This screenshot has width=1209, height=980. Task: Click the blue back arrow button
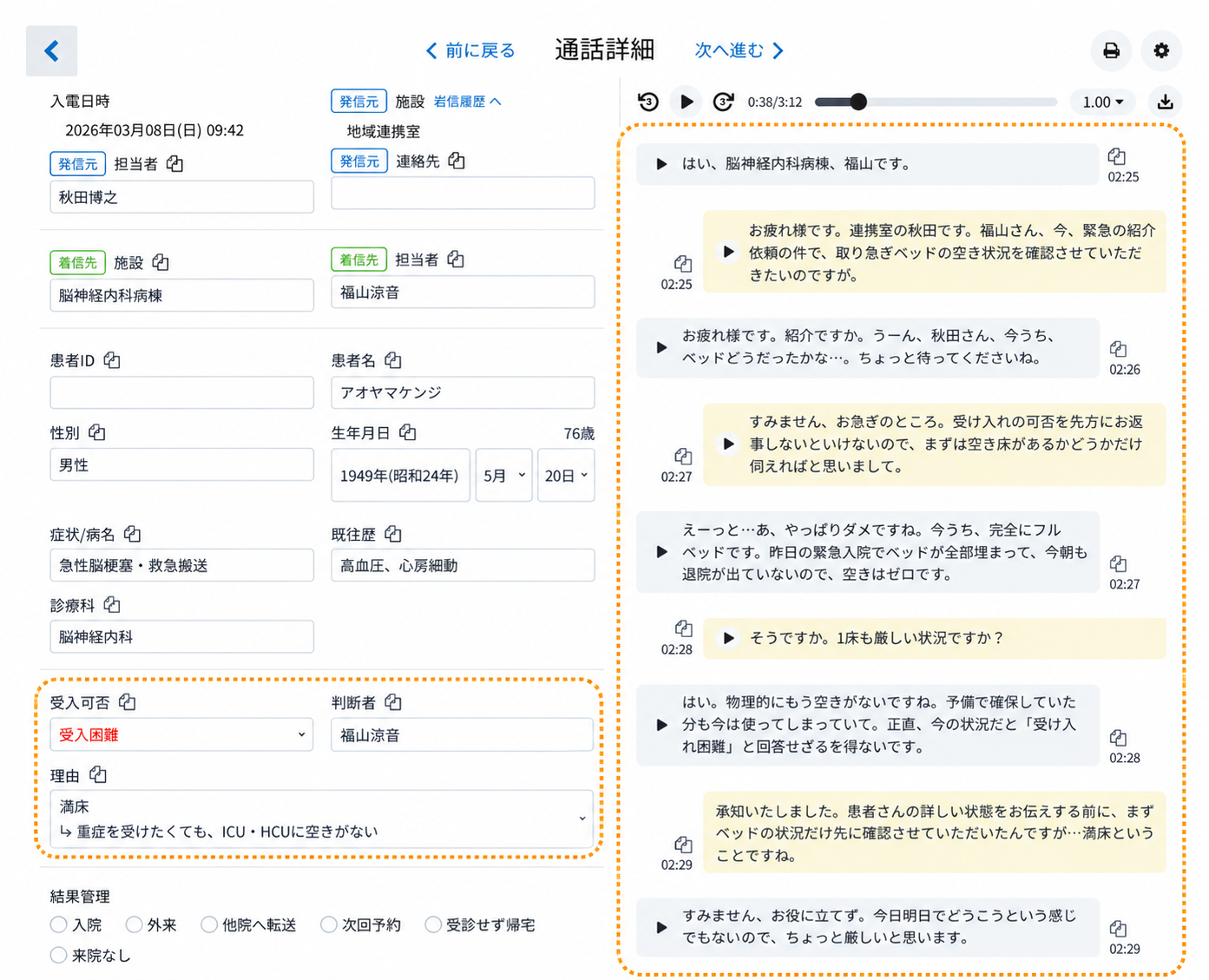tap(51, 51)
